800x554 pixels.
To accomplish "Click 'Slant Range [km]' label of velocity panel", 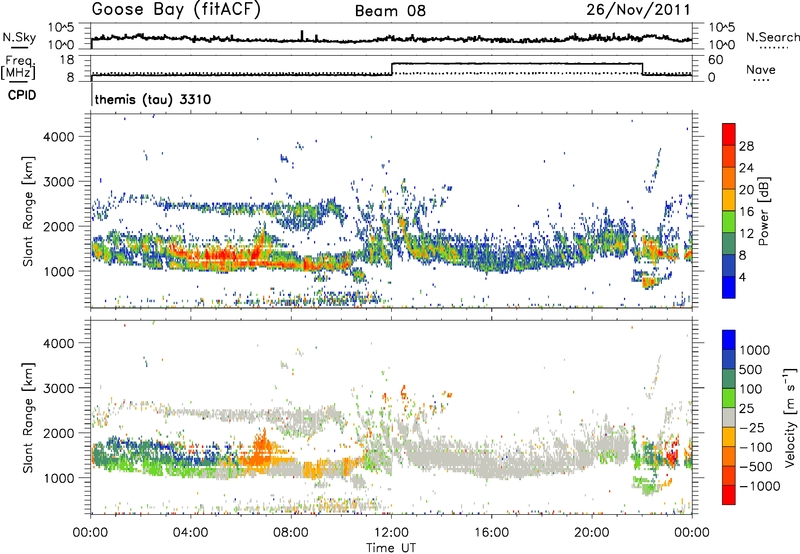I will coord(28,417).
